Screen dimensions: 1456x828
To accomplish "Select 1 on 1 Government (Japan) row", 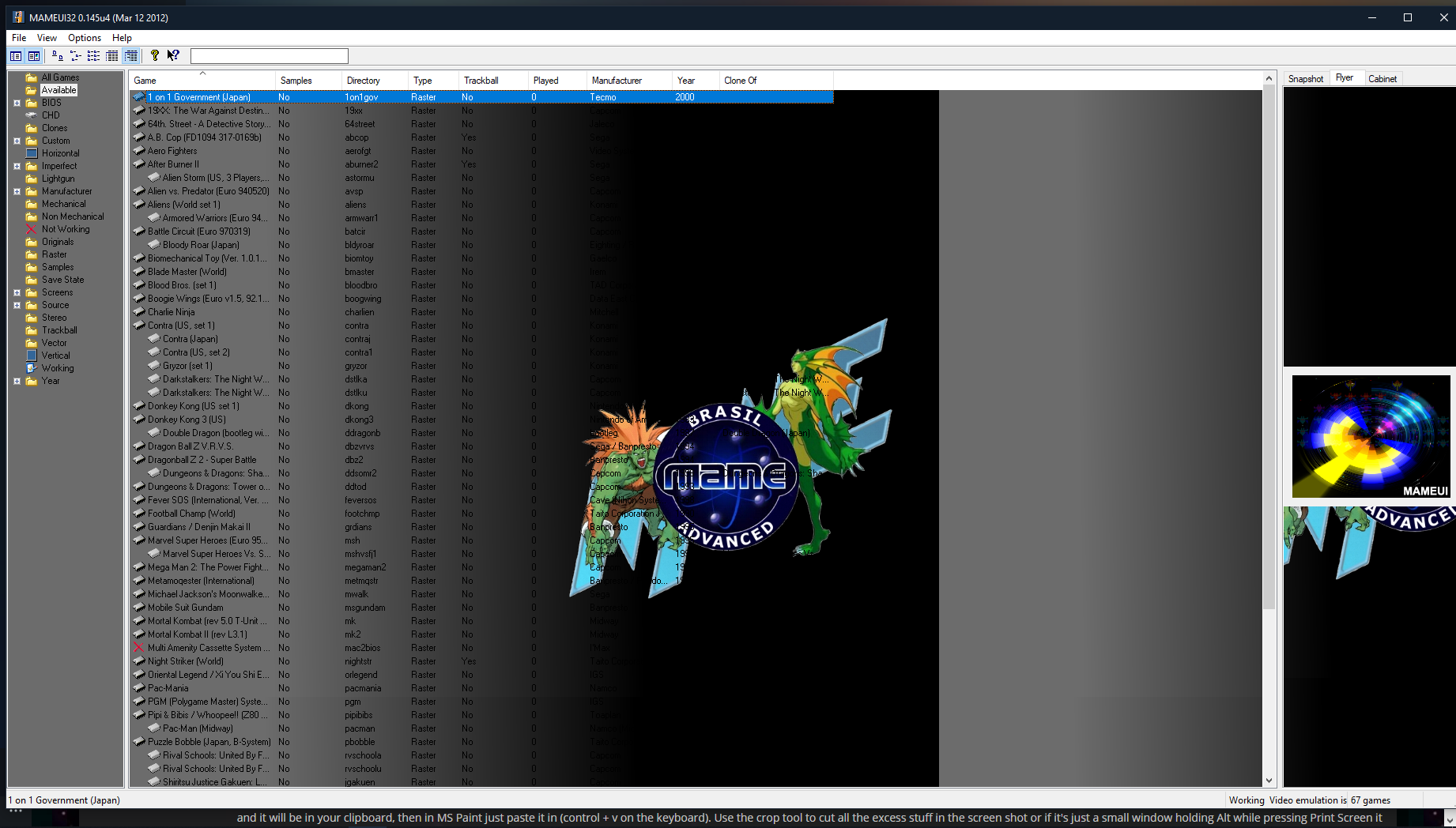I will (481, 97).
